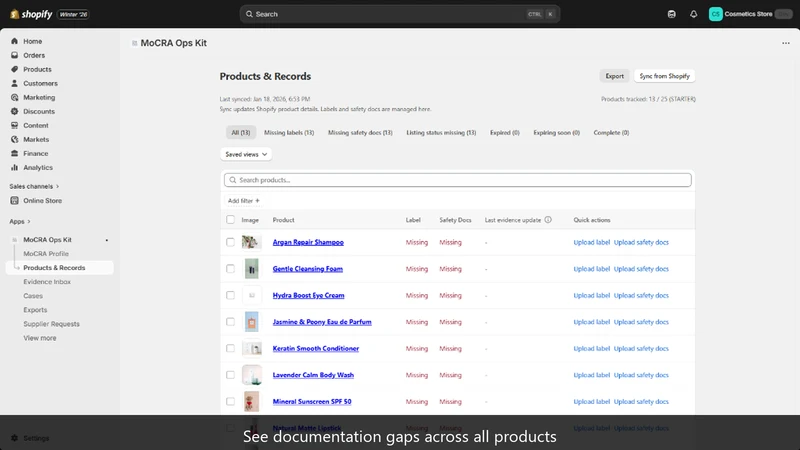Click the info icon beside Last evidence update
Screen dimensions: 800x450
548,220
